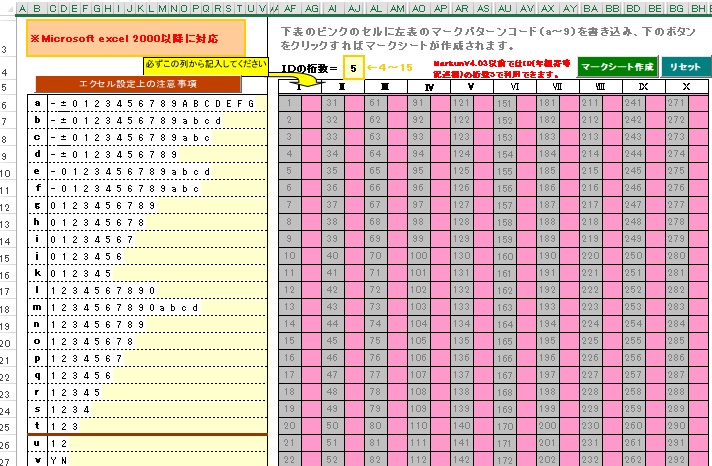This screenshot has width=712, height=466.
Task: Click column header AM
Action: click(x=397, y=8)
